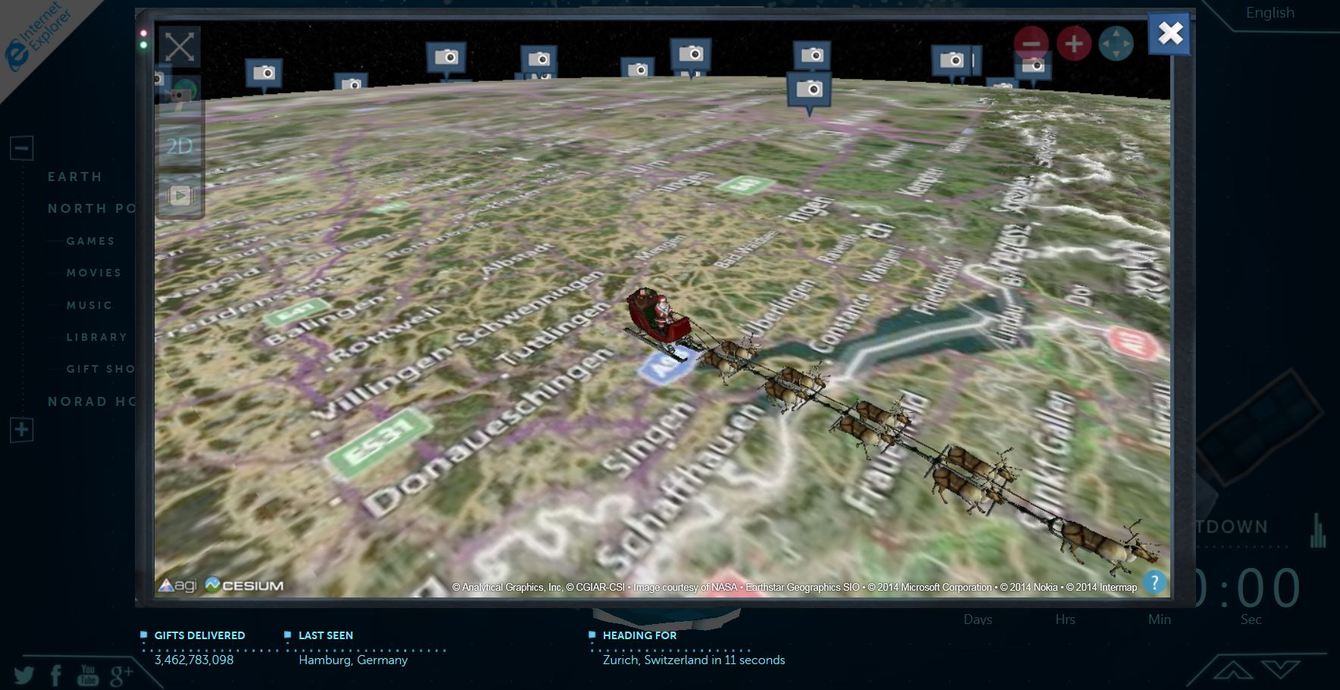The image size is (1340, 690).
Task: Click the green E41 road shield near Balingen
Action: coord(296,312)
